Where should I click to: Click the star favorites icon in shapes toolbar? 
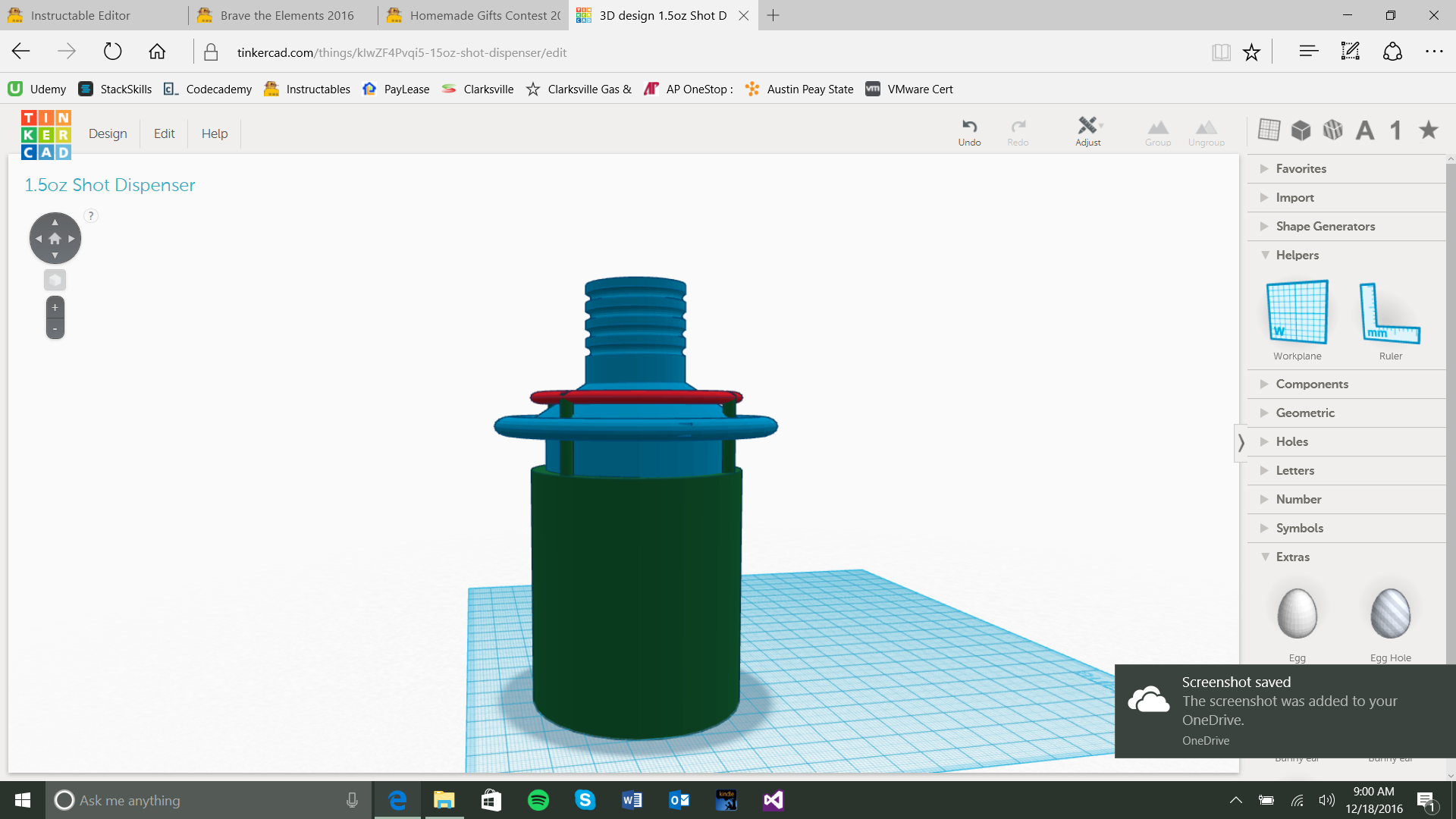click(1429, 130)
